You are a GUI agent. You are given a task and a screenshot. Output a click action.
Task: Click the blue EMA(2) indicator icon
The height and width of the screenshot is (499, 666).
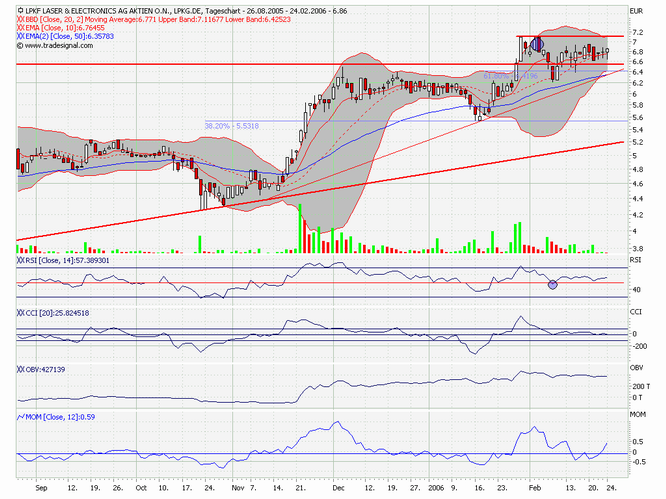20,36
